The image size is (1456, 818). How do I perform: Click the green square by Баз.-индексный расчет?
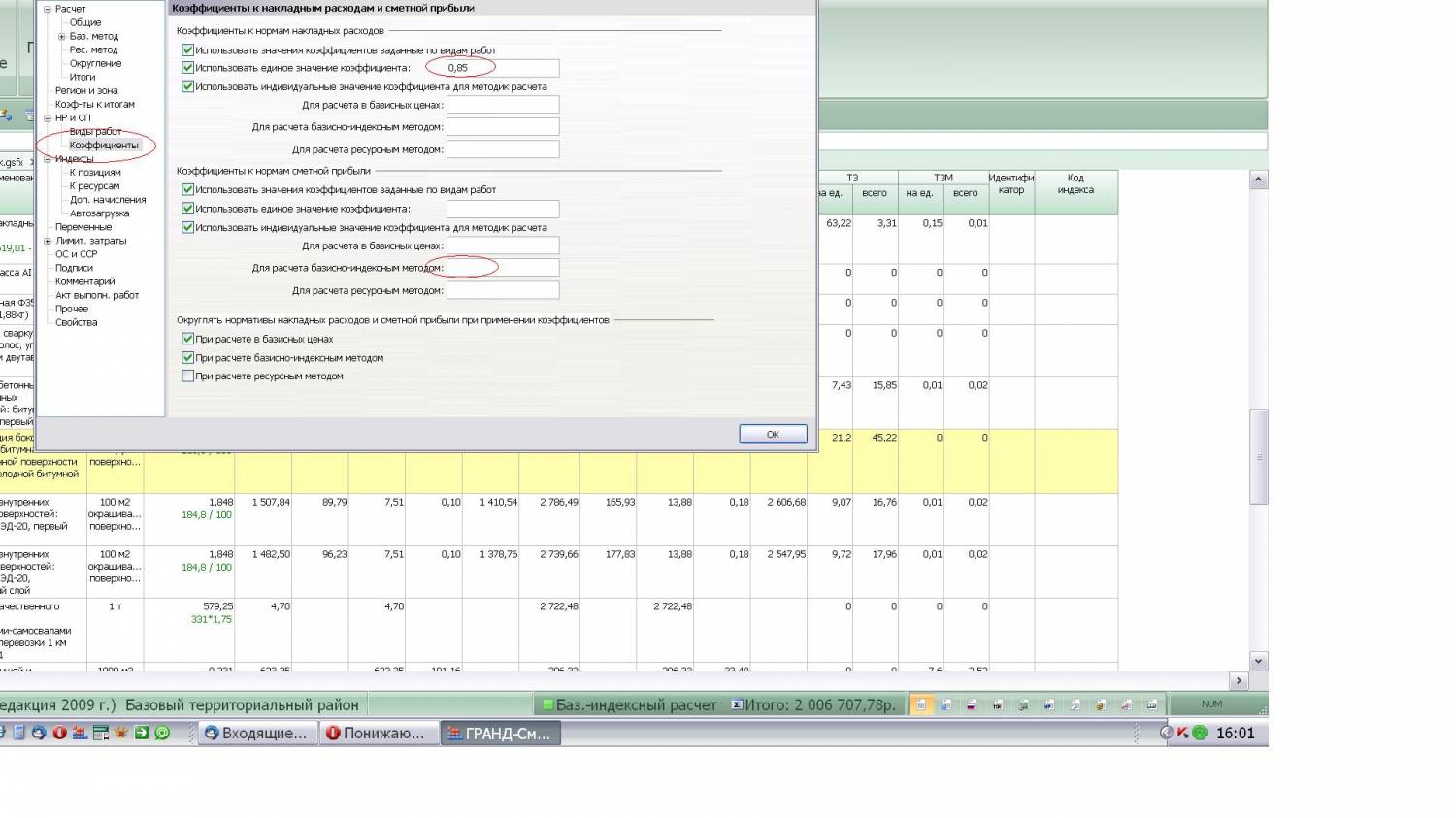547,705
